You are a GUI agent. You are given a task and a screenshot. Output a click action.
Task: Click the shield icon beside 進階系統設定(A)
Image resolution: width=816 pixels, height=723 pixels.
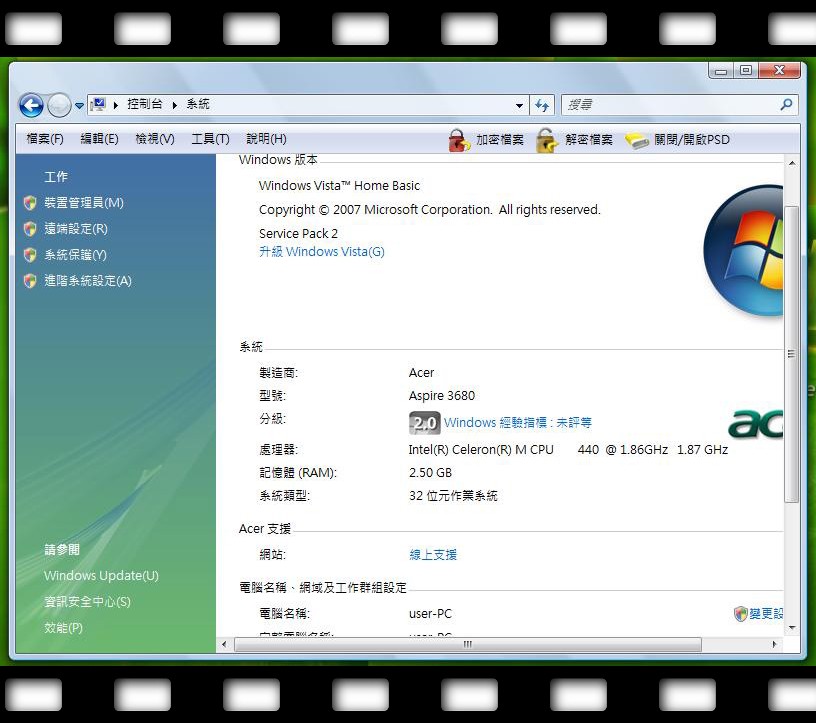pos(30,281)
